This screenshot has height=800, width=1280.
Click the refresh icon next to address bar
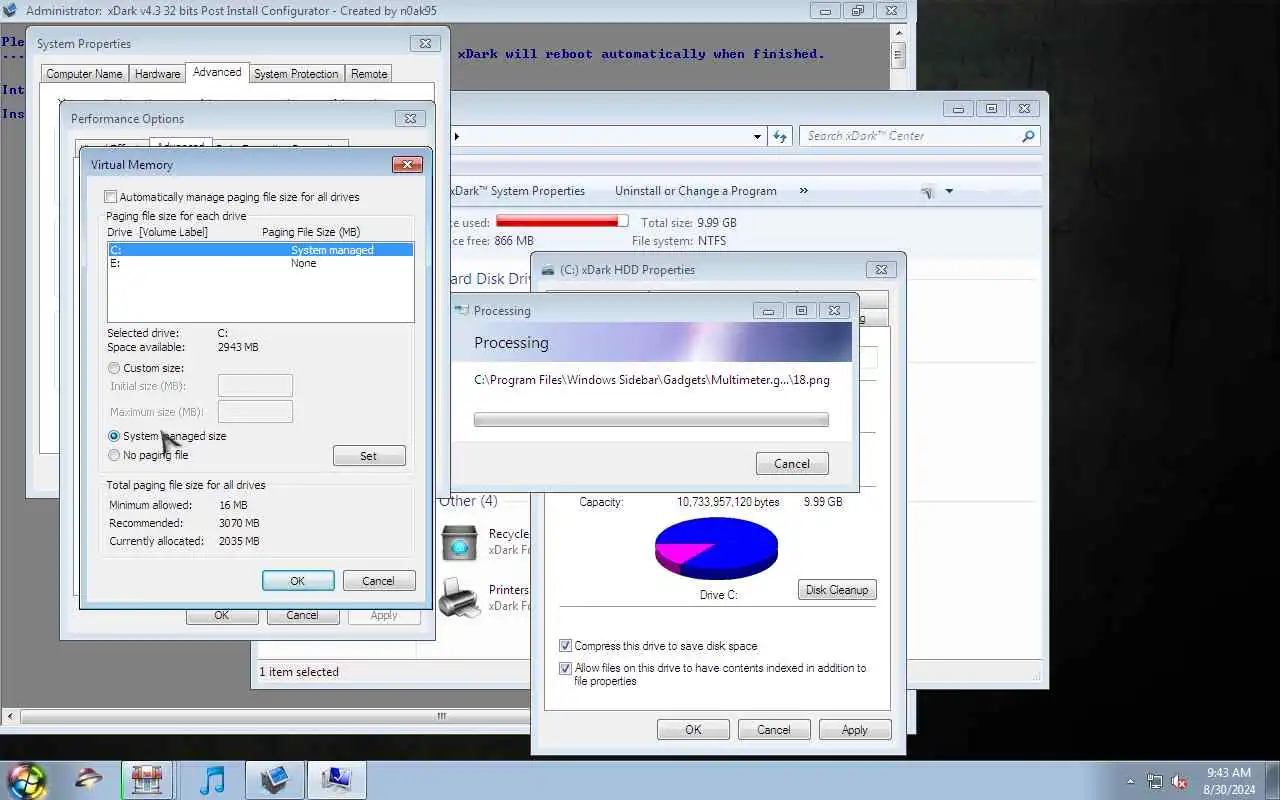point(780,136)
